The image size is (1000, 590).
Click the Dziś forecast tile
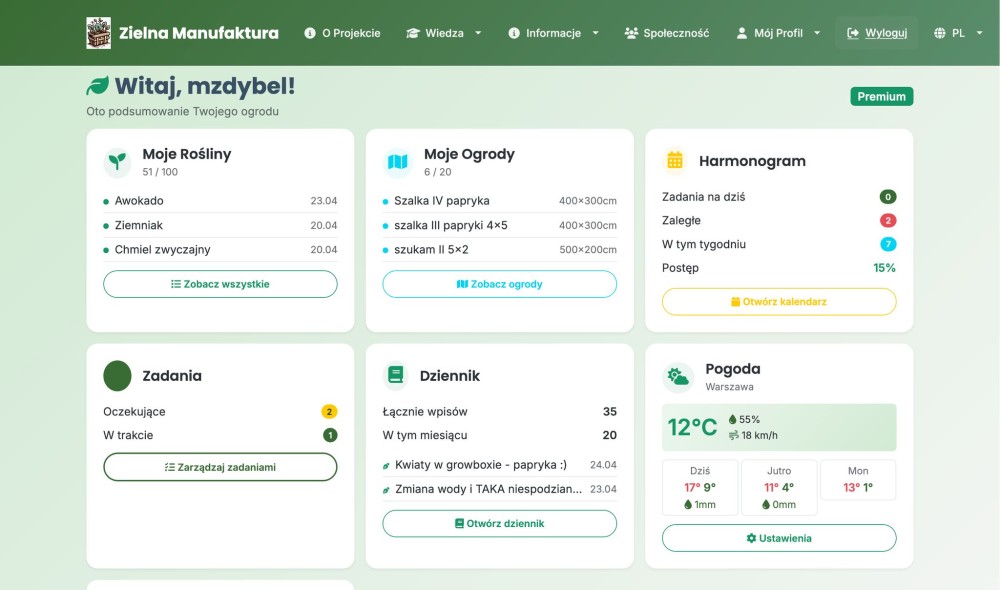[x=700, y=487]
